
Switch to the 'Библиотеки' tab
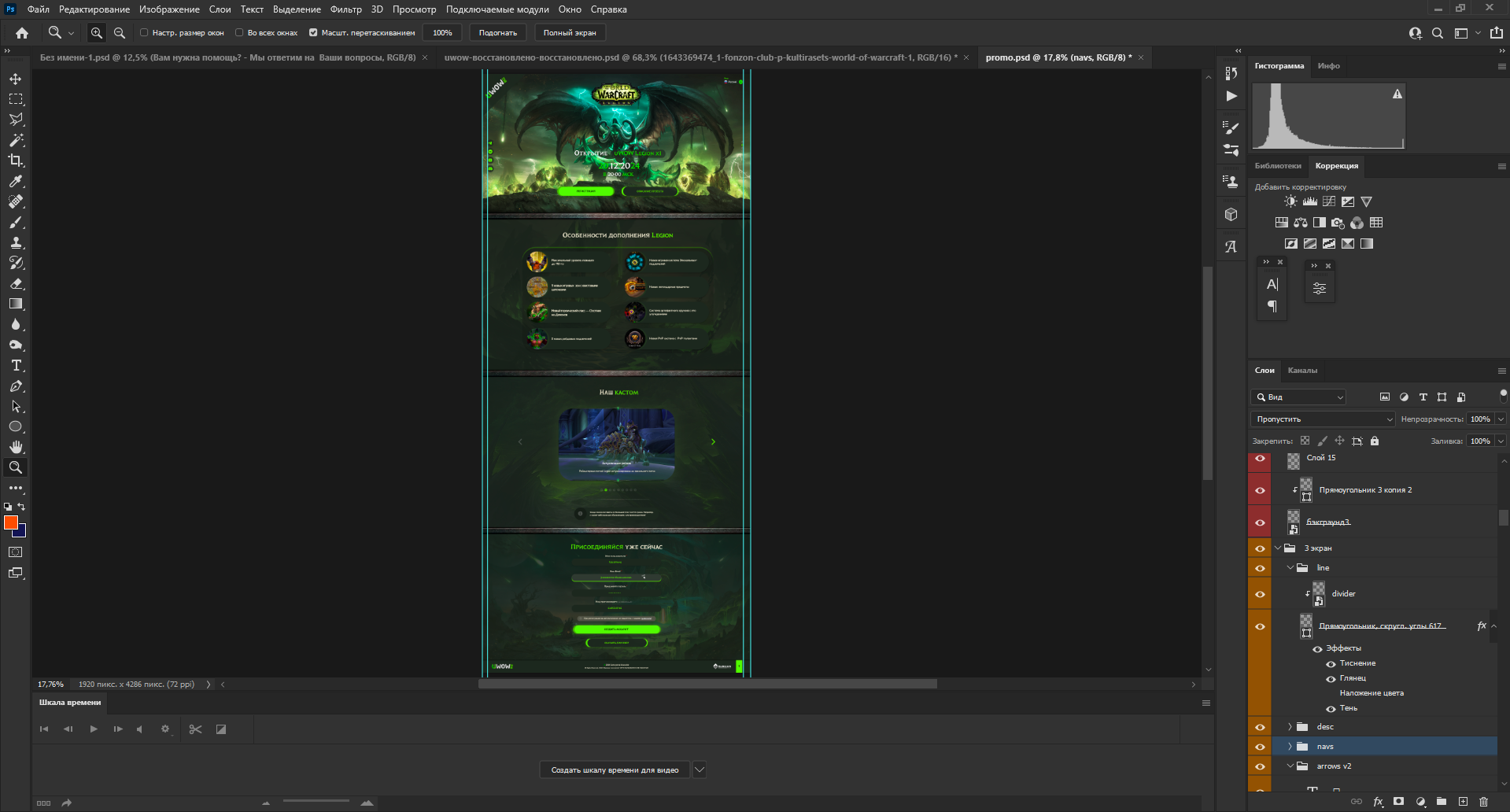[1278, 166]
